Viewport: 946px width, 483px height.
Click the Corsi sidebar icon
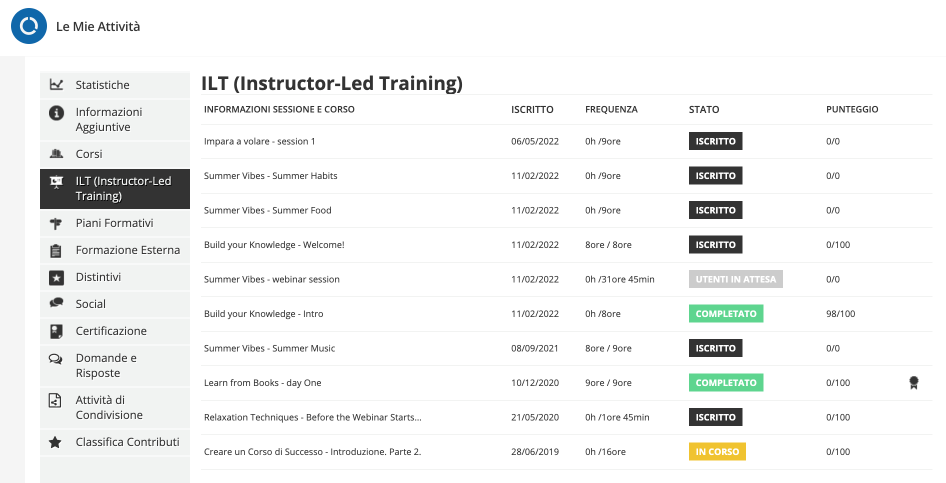pos(56,154)
